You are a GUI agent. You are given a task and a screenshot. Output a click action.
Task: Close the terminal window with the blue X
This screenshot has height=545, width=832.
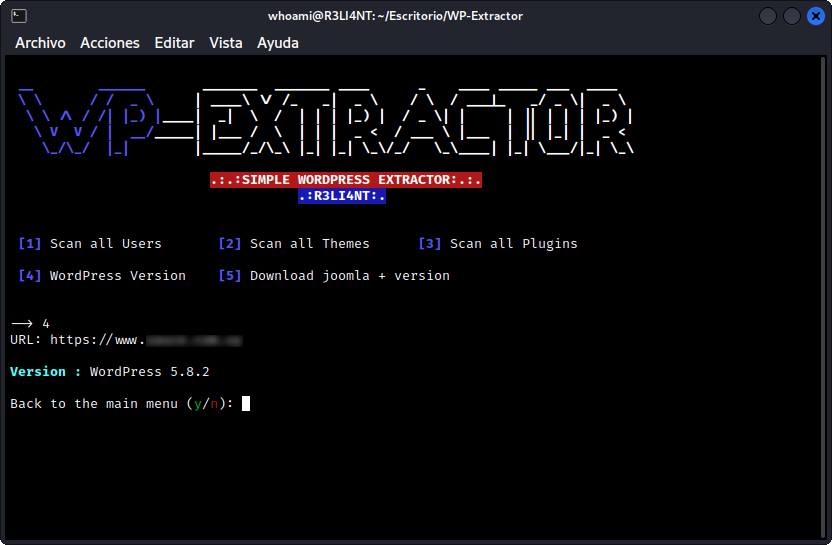click(816, 16)
